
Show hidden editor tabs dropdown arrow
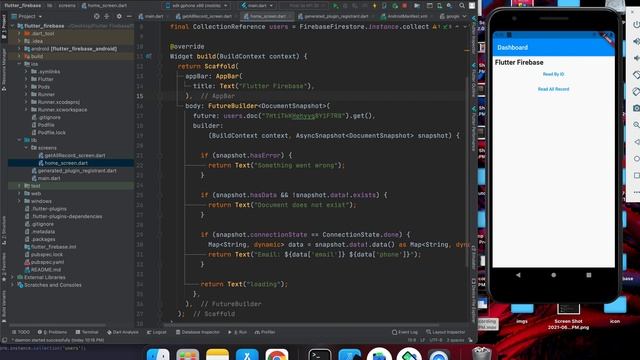pyautogui.click(x=464, y=16)
